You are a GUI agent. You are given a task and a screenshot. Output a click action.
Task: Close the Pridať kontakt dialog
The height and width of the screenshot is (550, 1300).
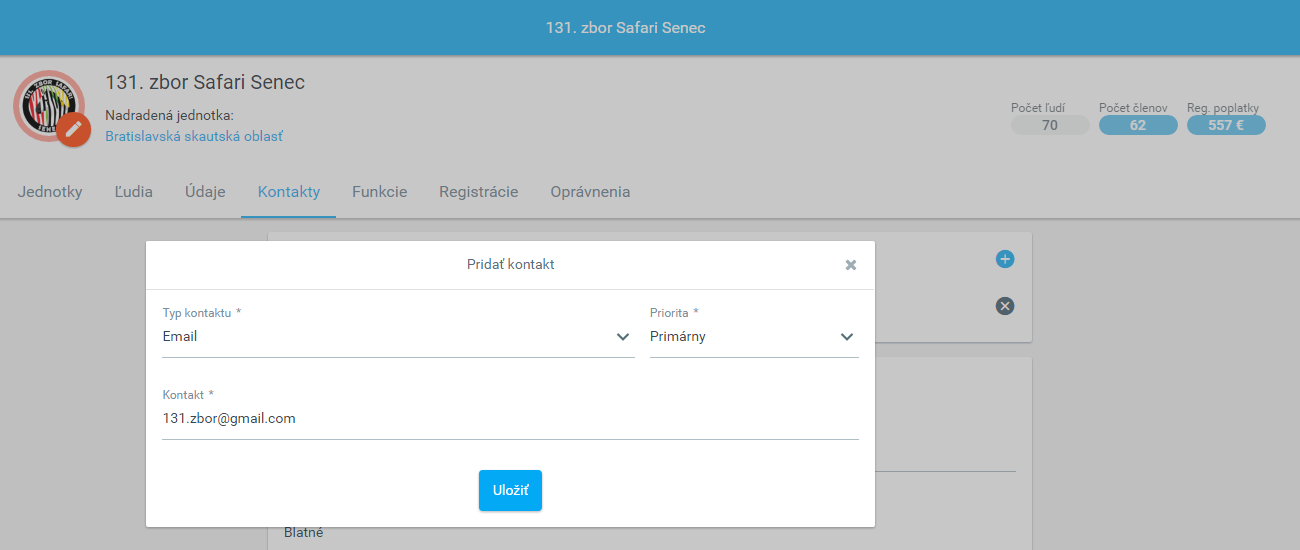(851, 265)
